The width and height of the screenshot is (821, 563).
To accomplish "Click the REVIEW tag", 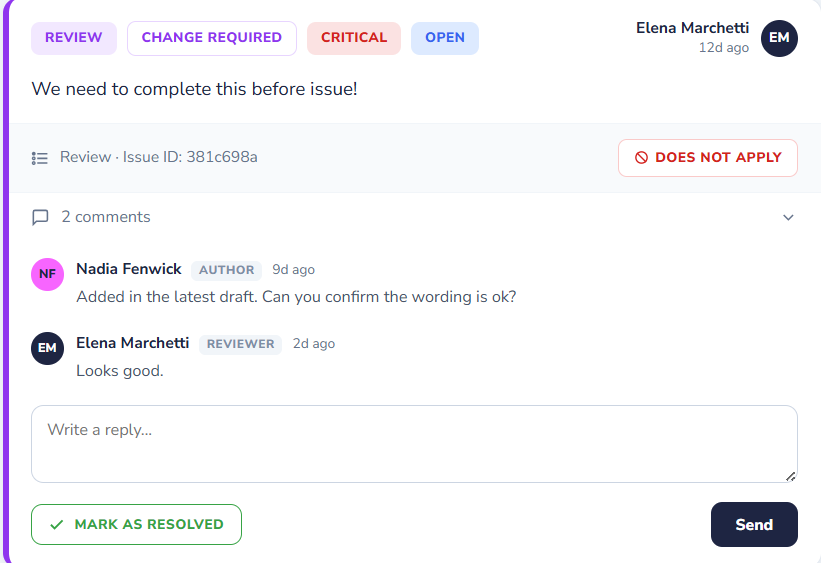I will (x=74, y=38).
